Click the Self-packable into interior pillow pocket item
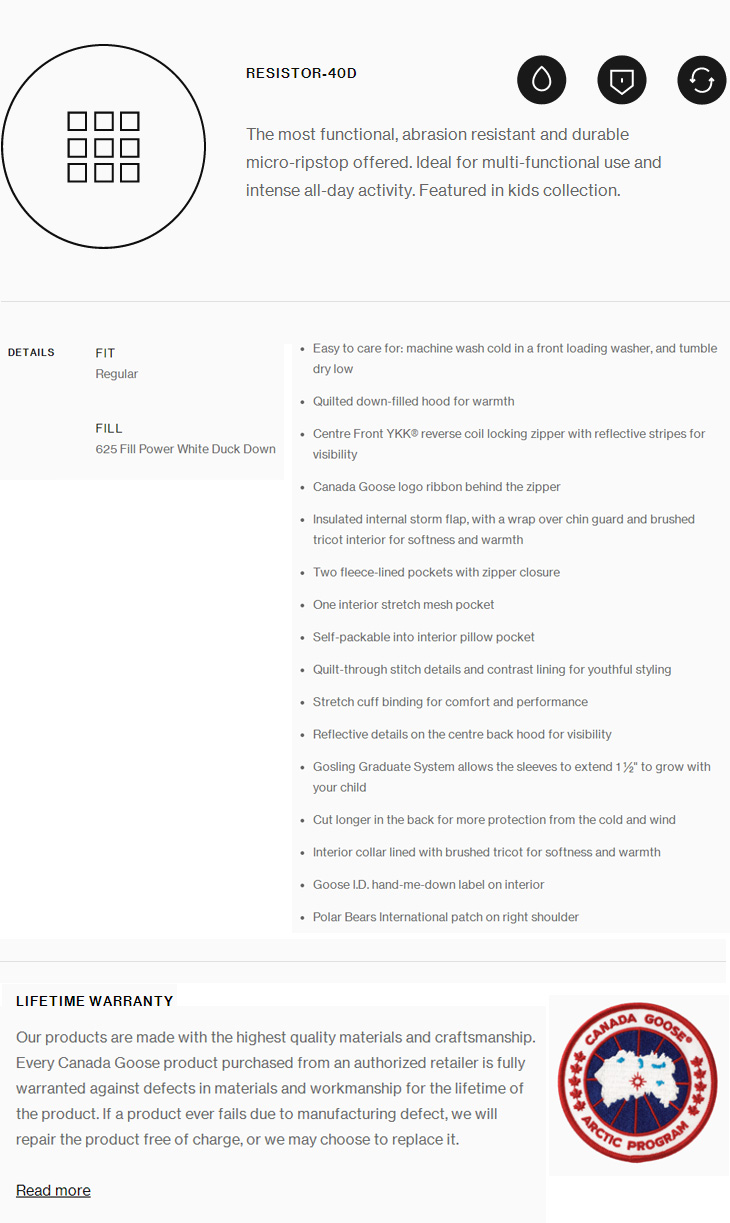This screenshot has height=1223, width=730. pyautogui.click(x=423, y=637)
